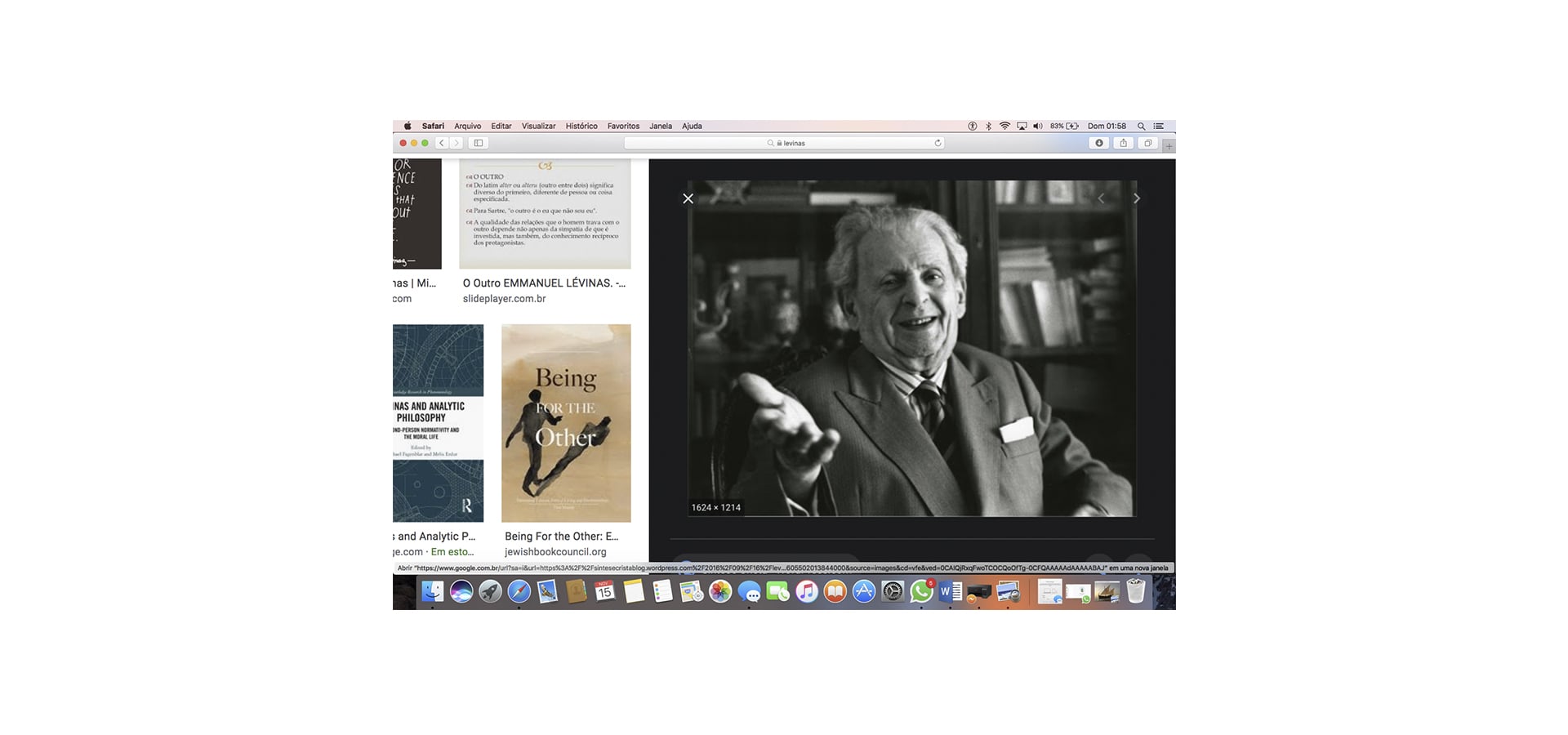This screenshot has width=1568, height=735.
Task: Open System Preferences gear in the Dock
Action: click(x=893, y=591)
